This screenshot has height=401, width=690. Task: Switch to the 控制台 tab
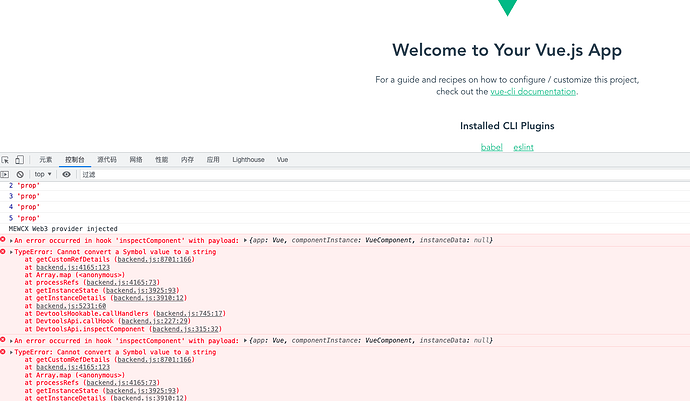click(x=75, y=160)
